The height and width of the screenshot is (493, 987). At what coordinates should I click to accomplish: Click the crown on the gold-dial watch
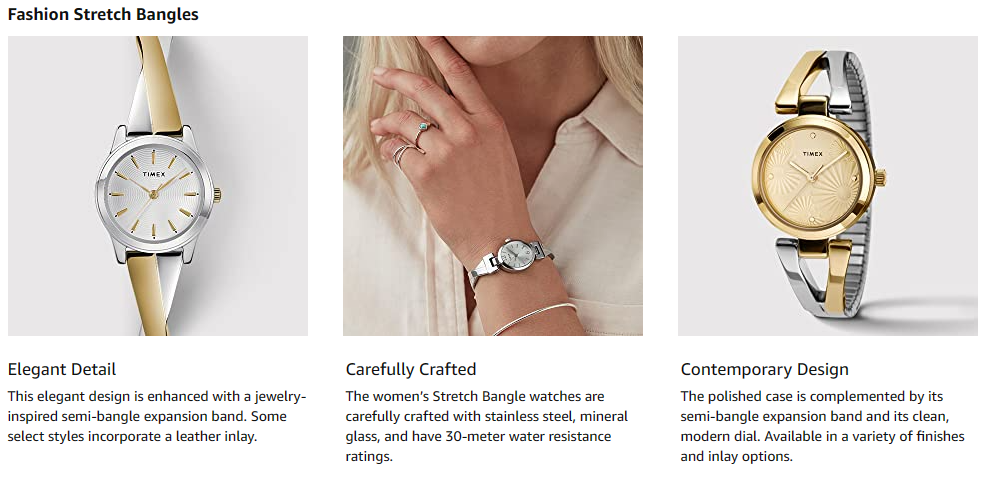[880, 180]
